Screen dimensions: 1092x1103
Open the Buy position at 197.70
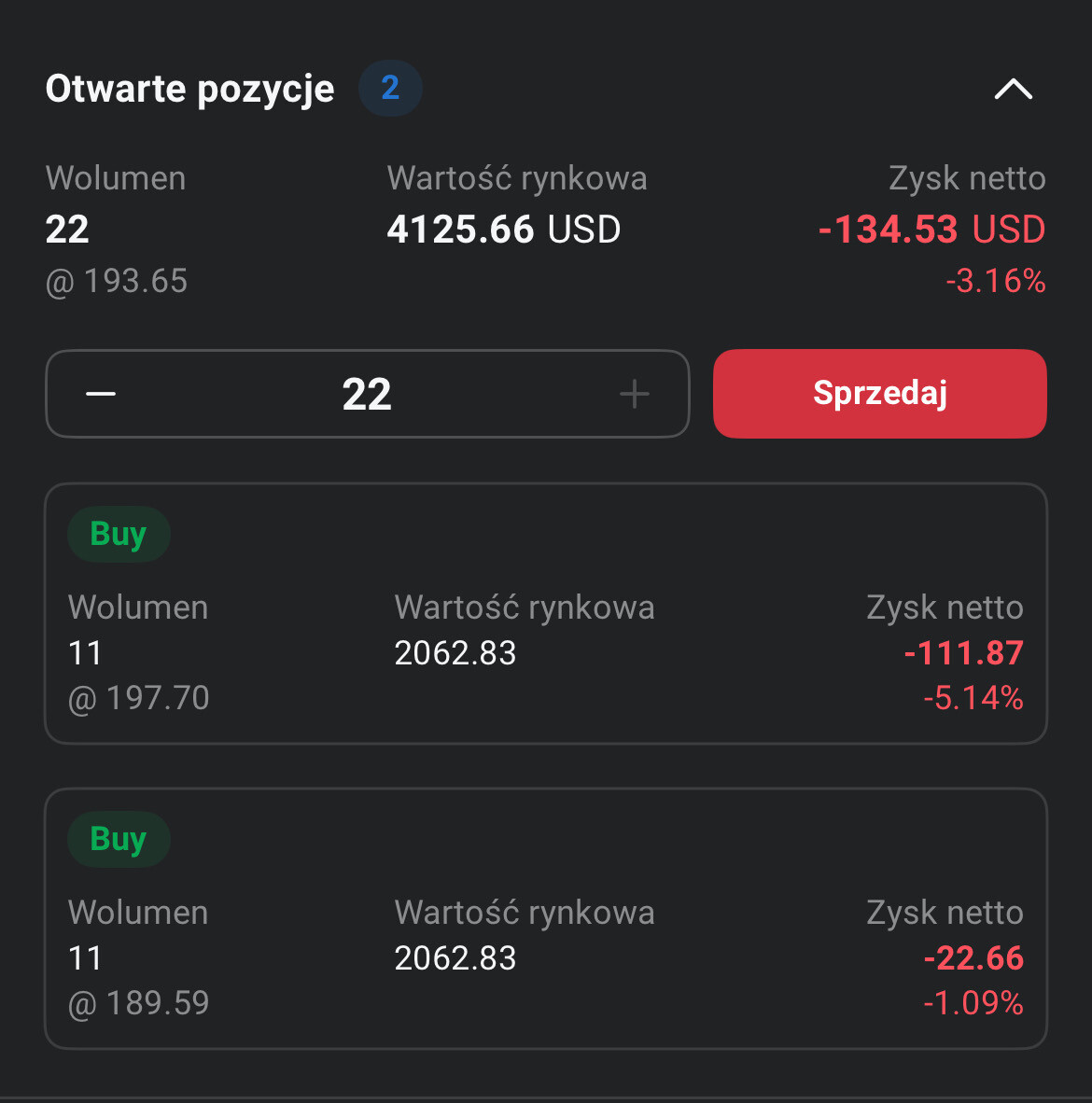pos(546,613)
